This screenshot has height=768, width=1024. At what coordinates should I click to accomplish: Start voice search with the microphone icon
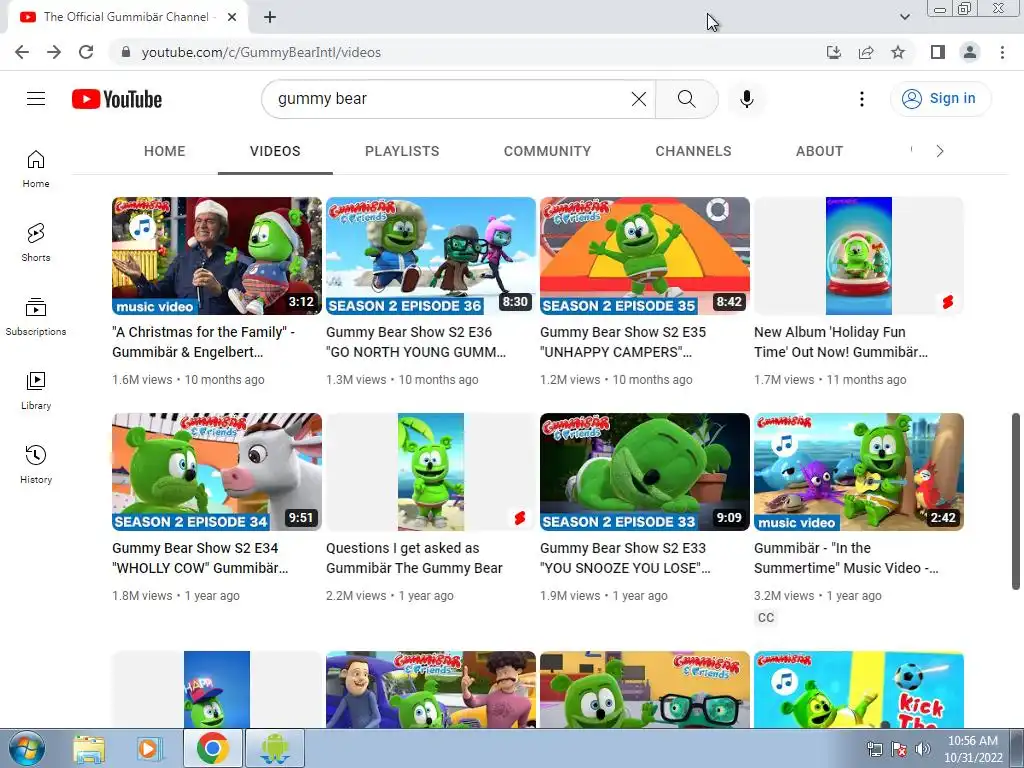[747, 99]
